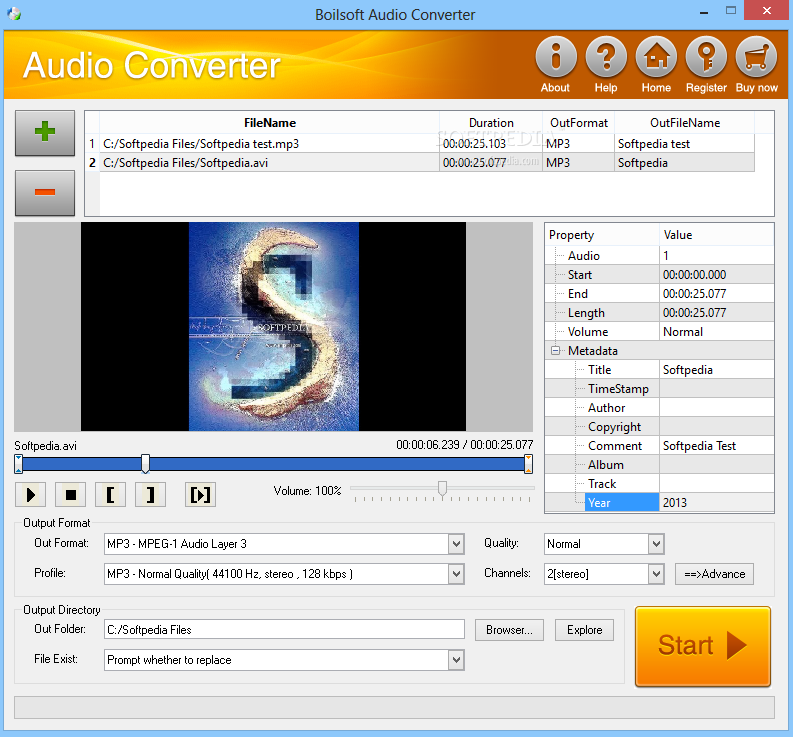Set the start marker with left bracket
793x737 pixels.
coord(110,494)
